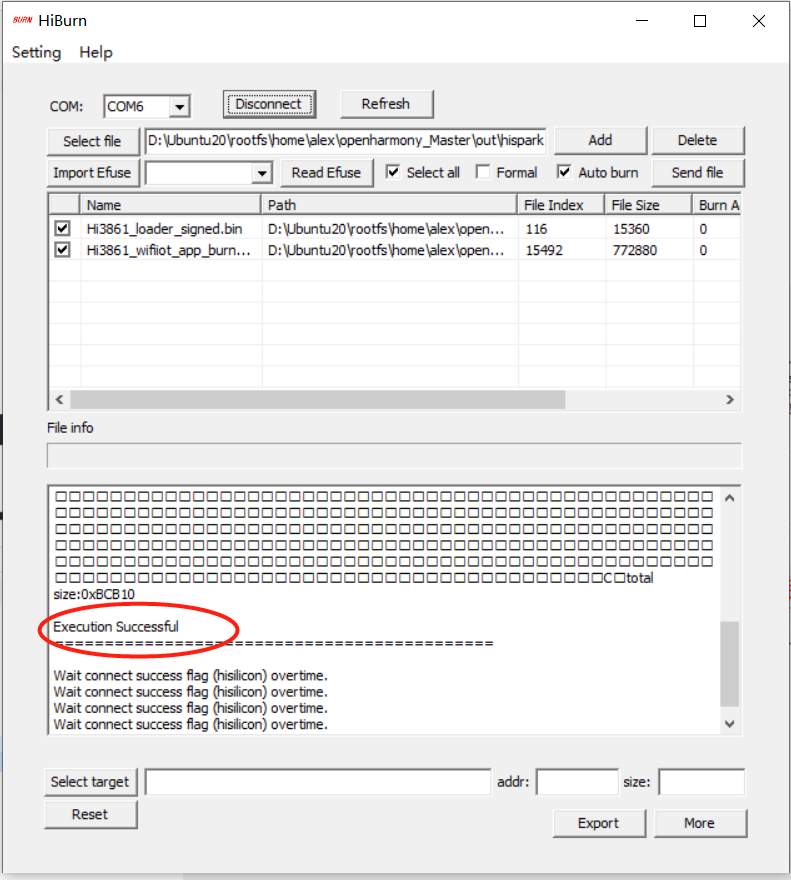
Task: Click the Execution Successful log line
Action: coord(116,626)
